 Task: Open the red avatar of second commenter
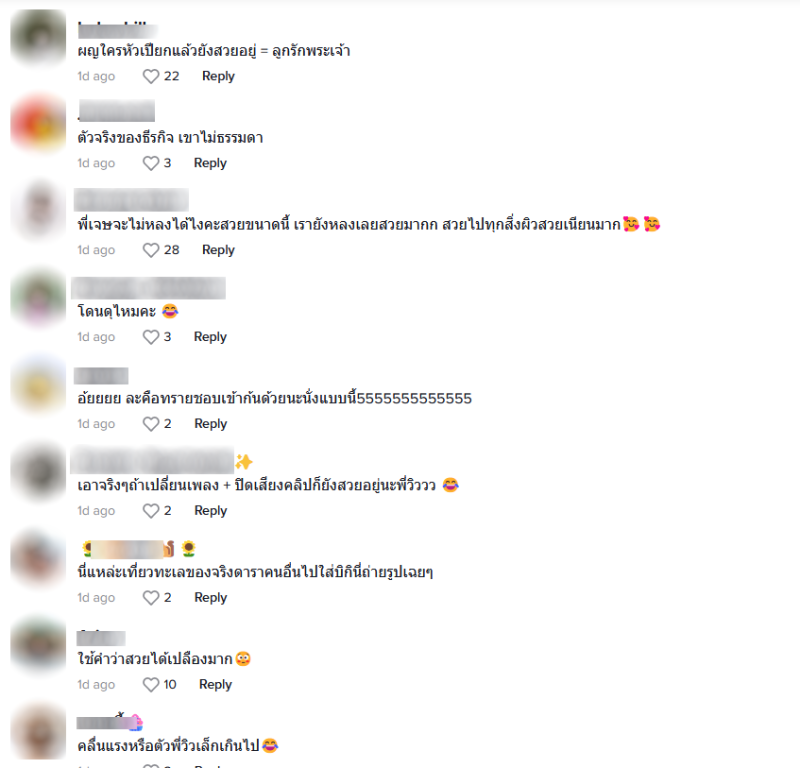pyautogui.click(x=38, y=123)
